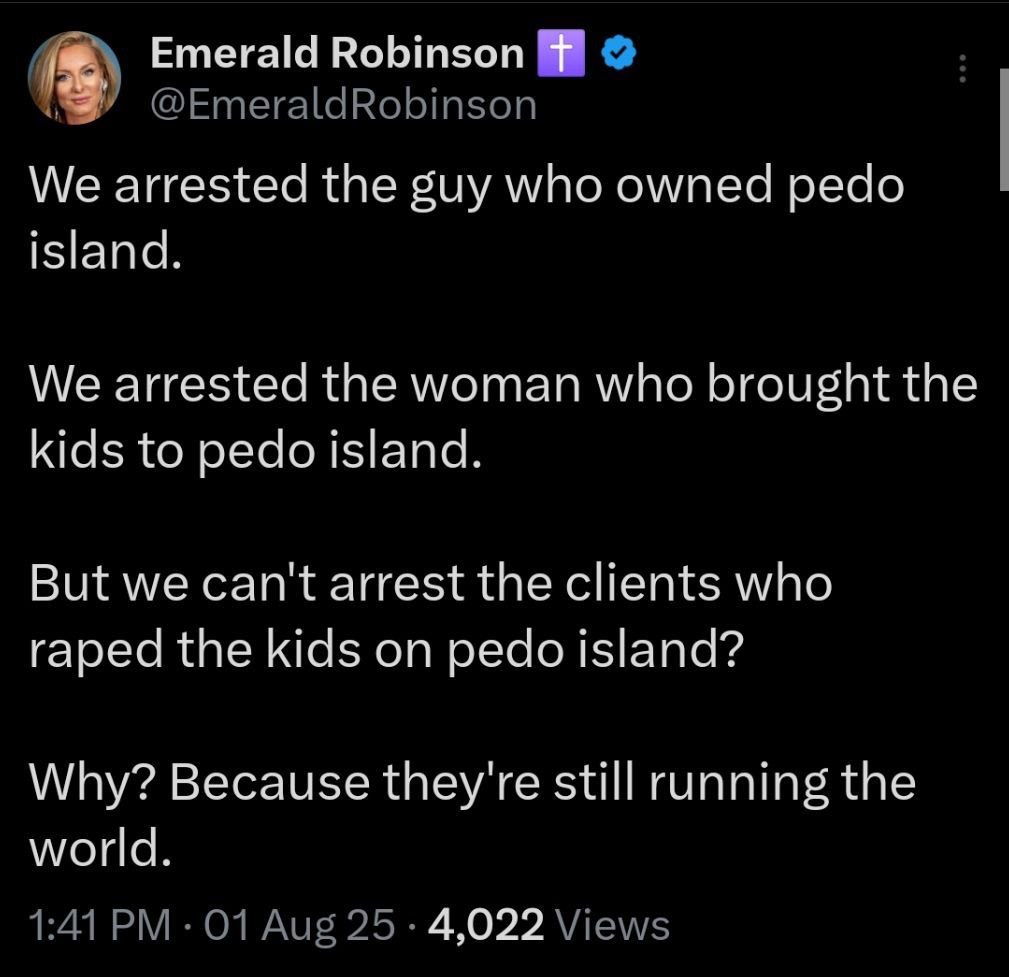The width and height of the screenshot is (1009, 977).
Task: Click the word "world." on the last line
Action: [x=95, y=847]
